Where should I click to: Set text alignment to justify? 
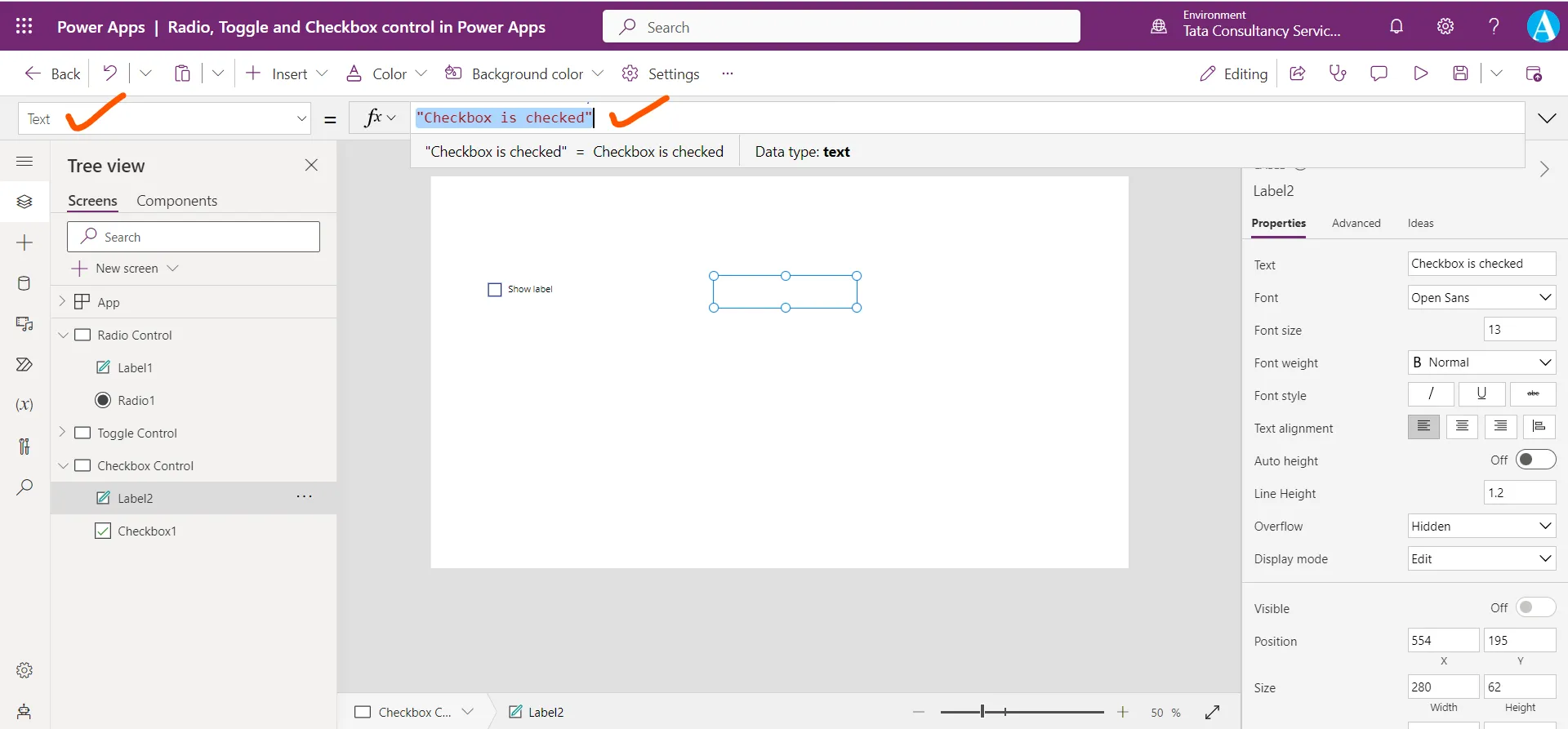point(1539,426)
